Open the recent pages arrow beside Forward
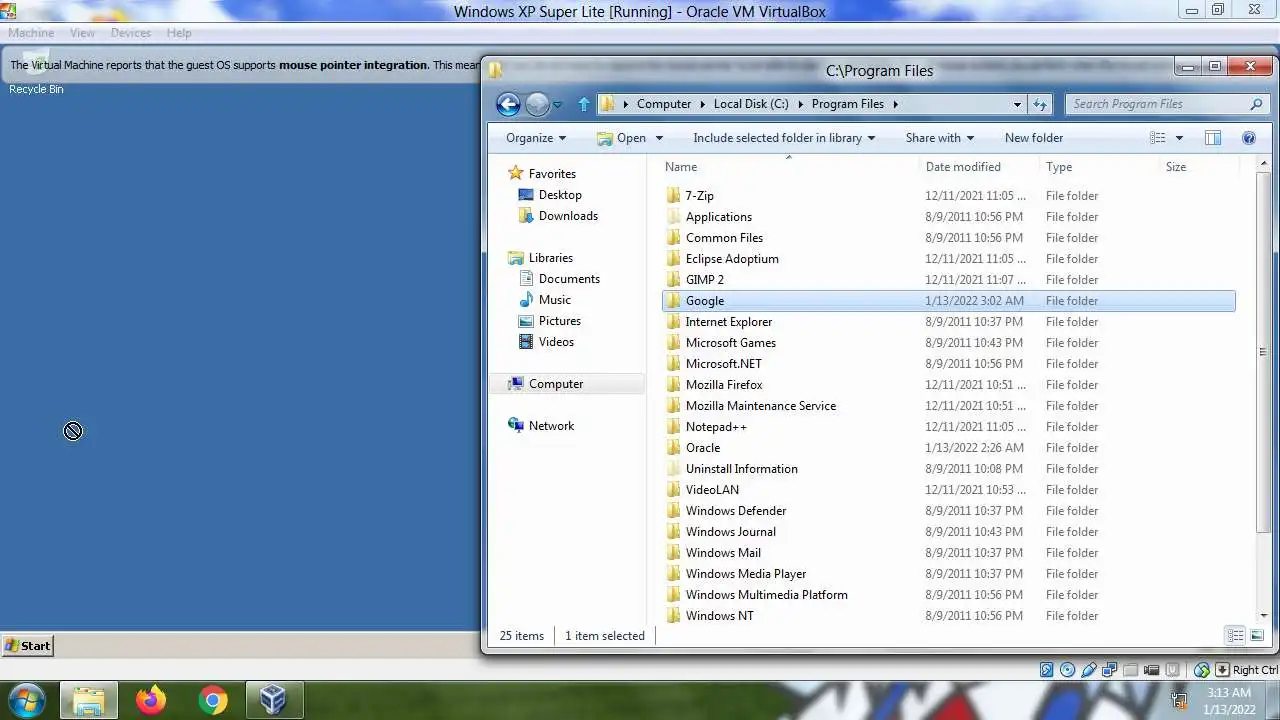 coord(557,104)
